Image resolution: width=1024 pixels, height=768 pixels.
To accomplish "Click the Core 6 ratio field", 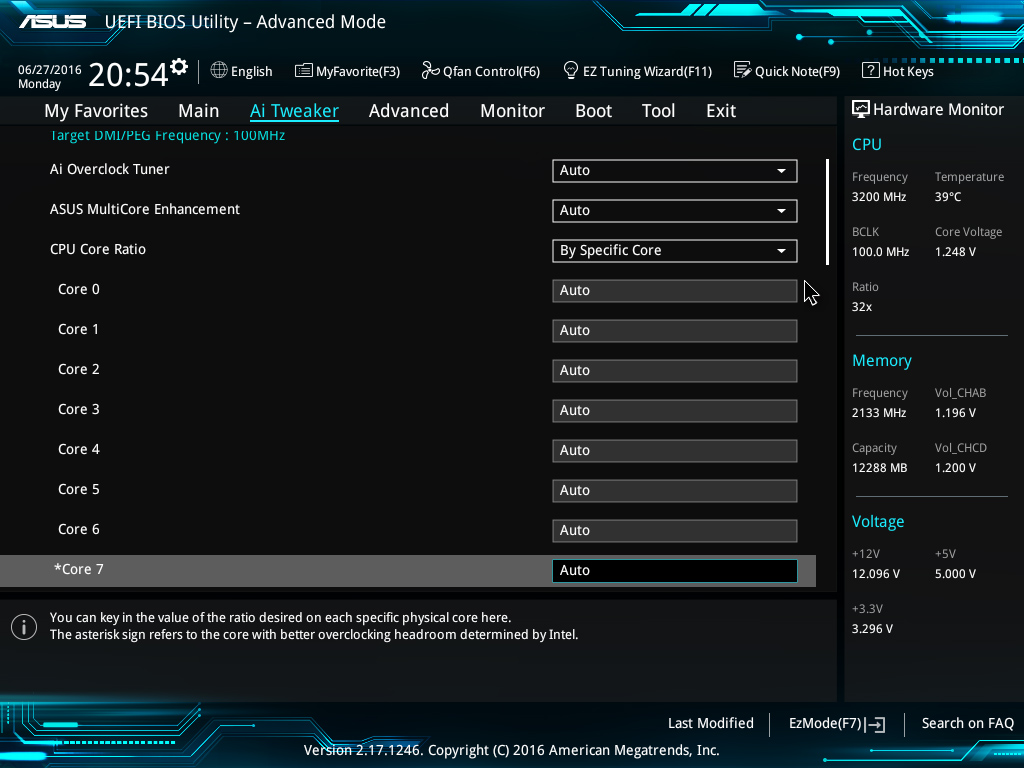I will pyautogui.click(x=675, y=530).
